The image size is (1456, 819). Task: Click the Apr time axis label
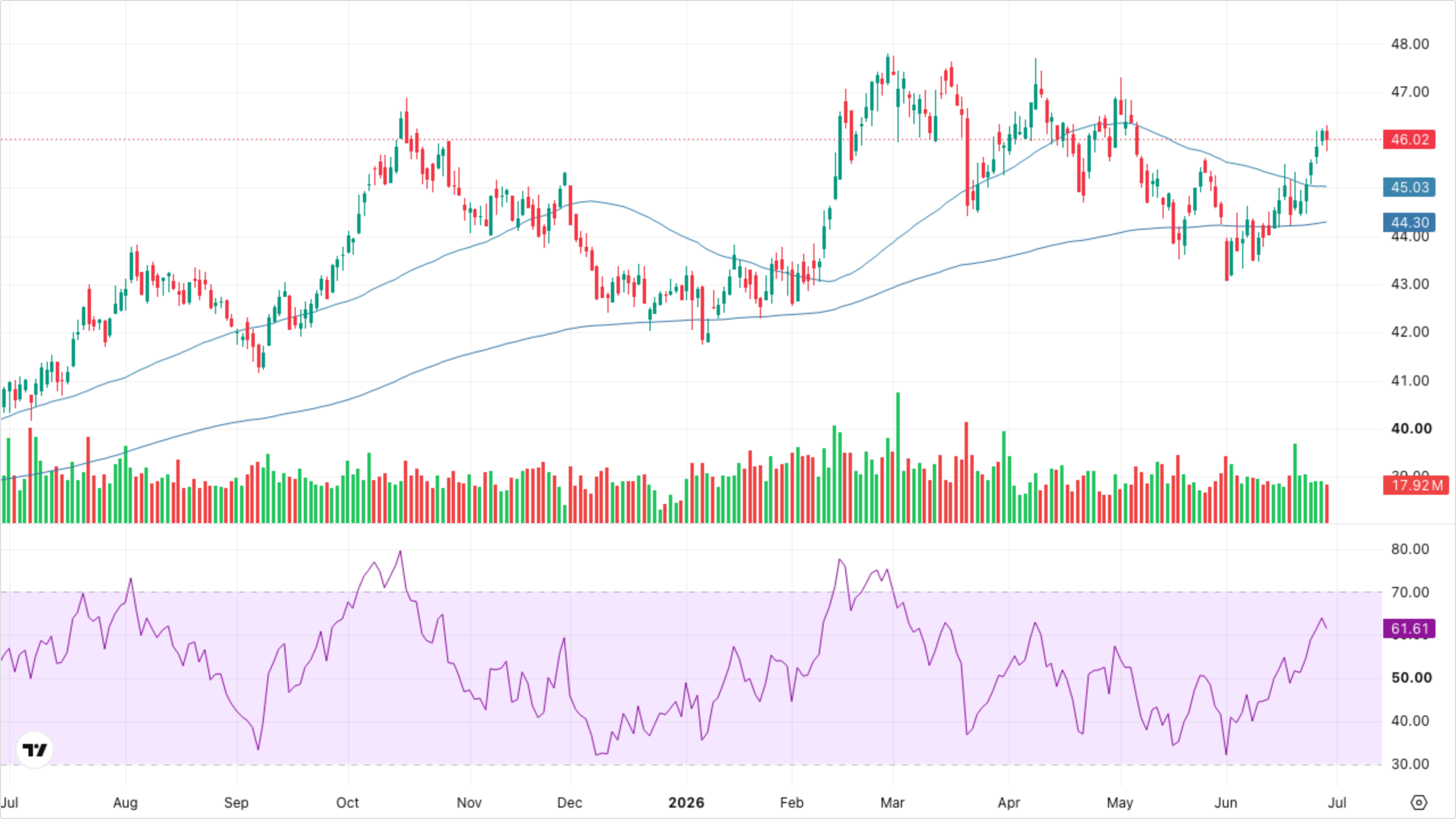click(1009, 803)
